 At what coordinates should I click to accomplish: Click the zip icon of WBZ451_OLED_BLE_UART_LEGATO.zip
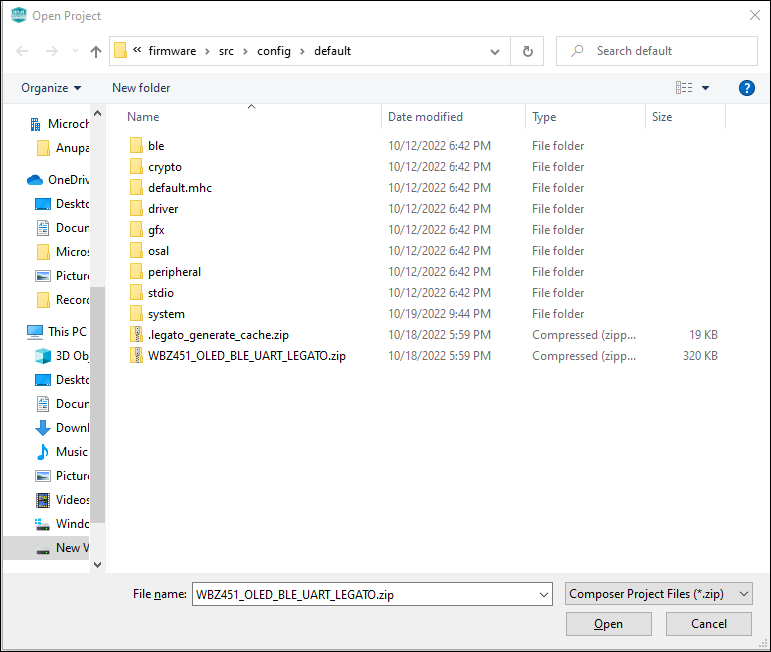(136, 356)
